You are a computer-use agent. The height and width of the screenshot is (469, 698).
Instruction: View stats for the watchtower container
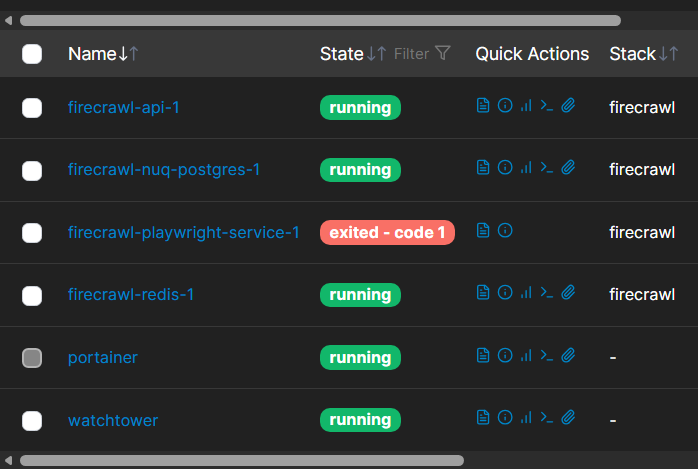(526, 419)
